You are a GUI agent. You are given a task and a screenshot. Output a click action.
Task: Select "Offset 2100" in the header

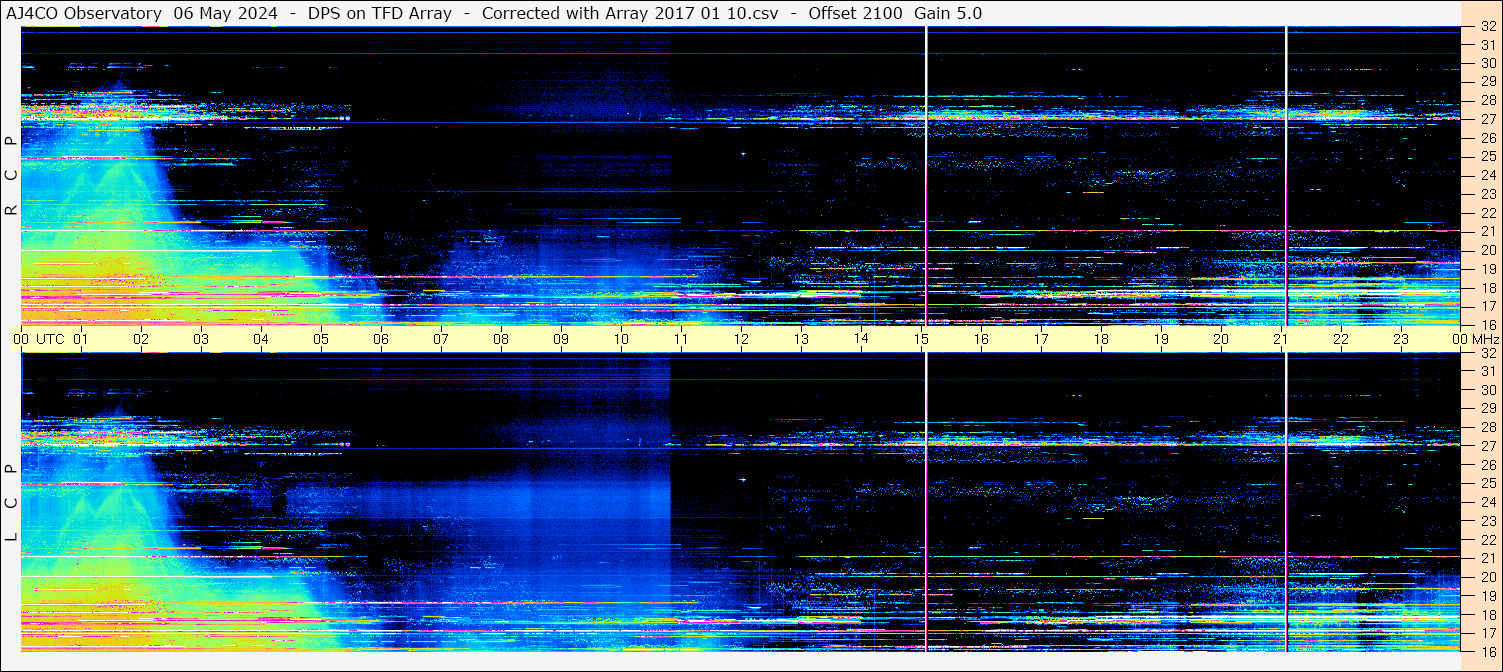click(x=855, y=13)
